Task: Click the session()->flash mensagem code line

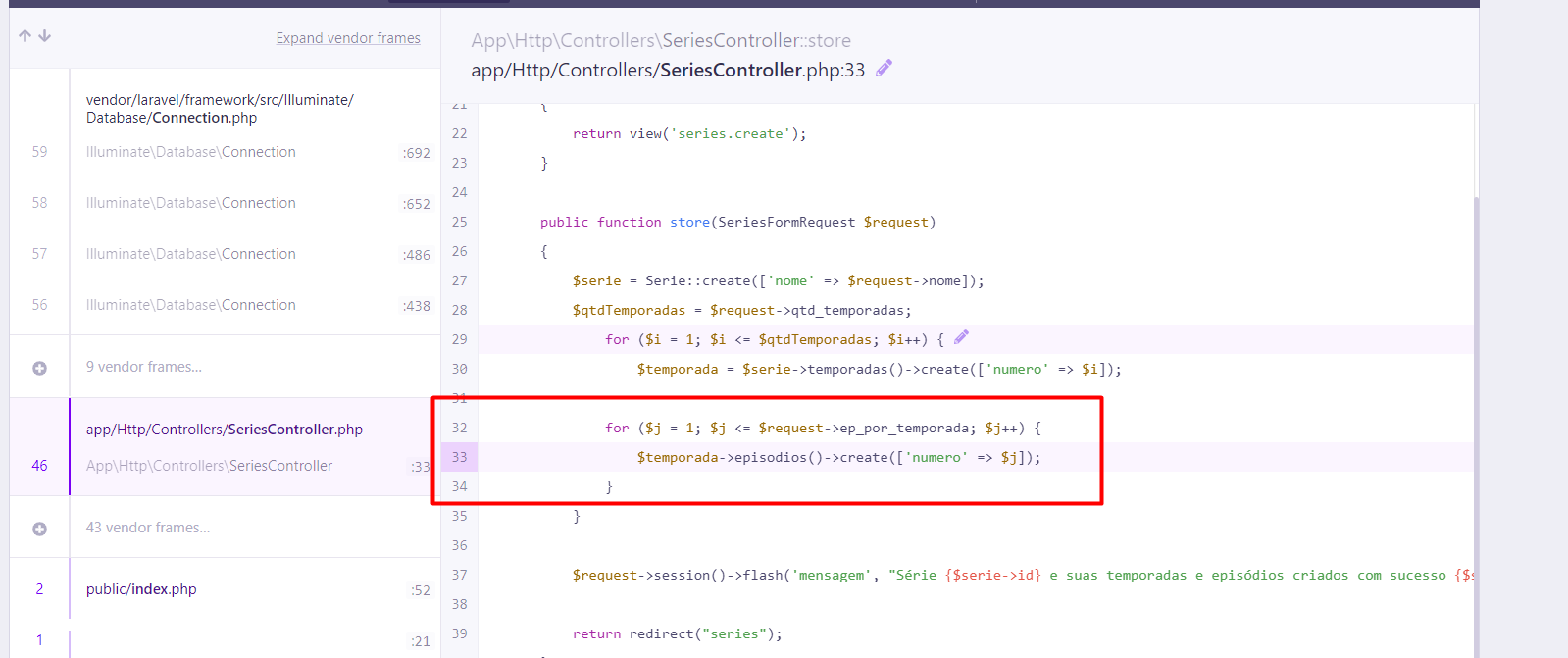Action: tap(1023, 575)
